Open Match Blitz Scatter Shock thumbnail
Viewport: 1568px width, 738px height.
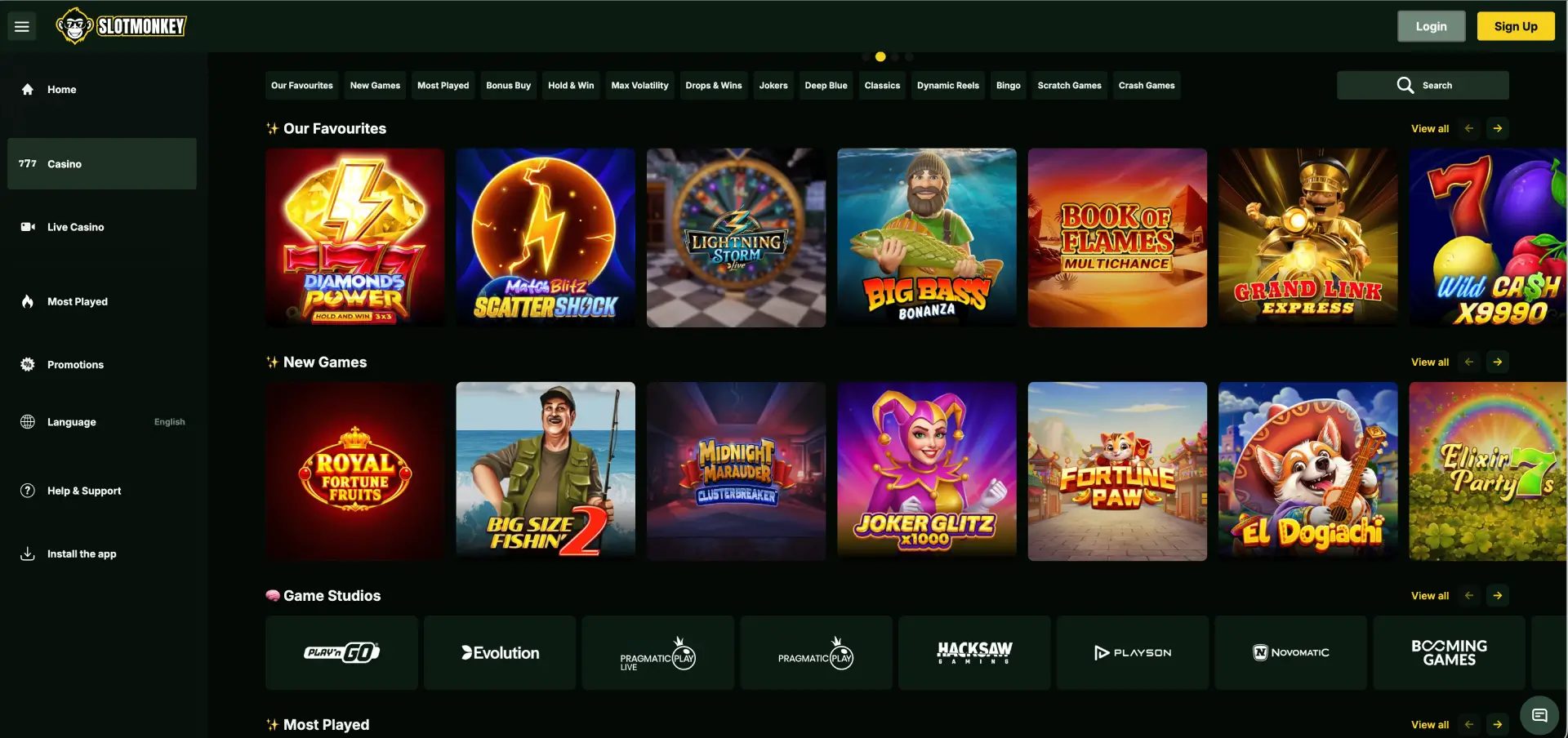546,238
